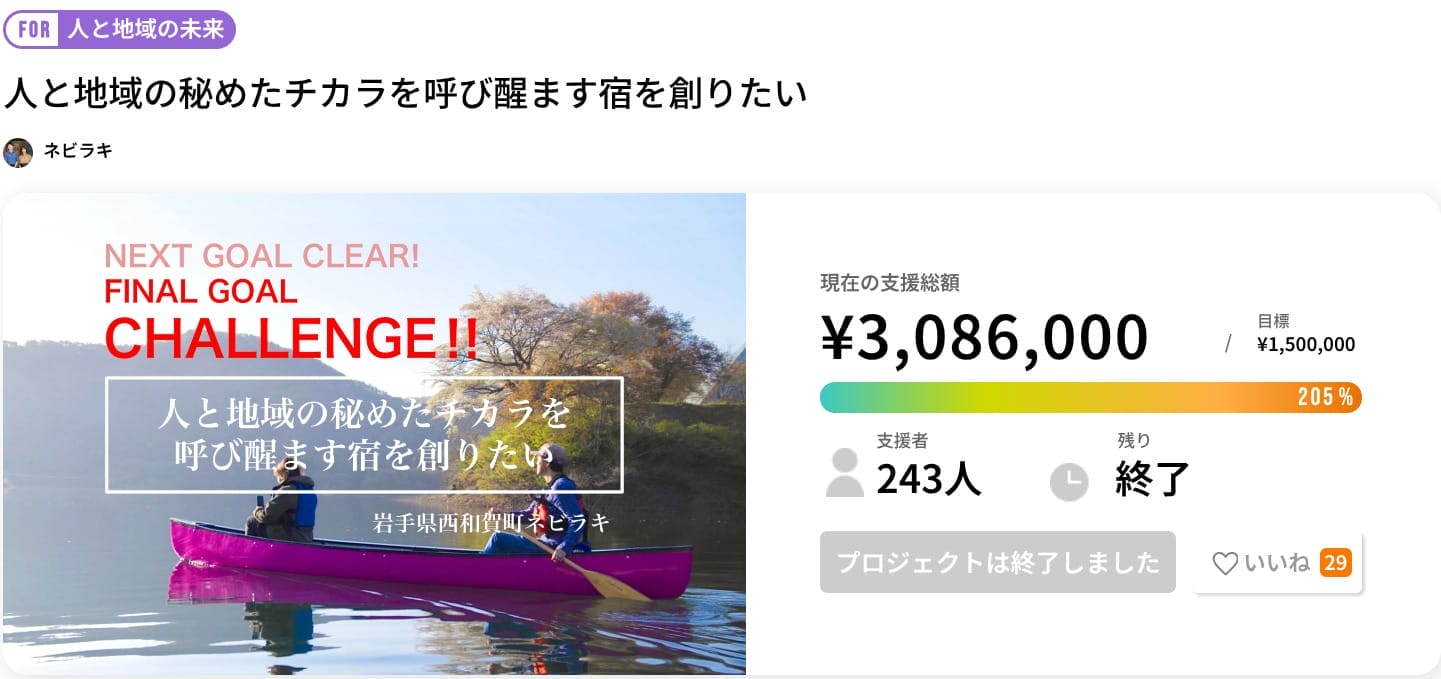Viewport: 1441px width, 679px height.
Task: Click the project title heading
Action: coord(405,93)
